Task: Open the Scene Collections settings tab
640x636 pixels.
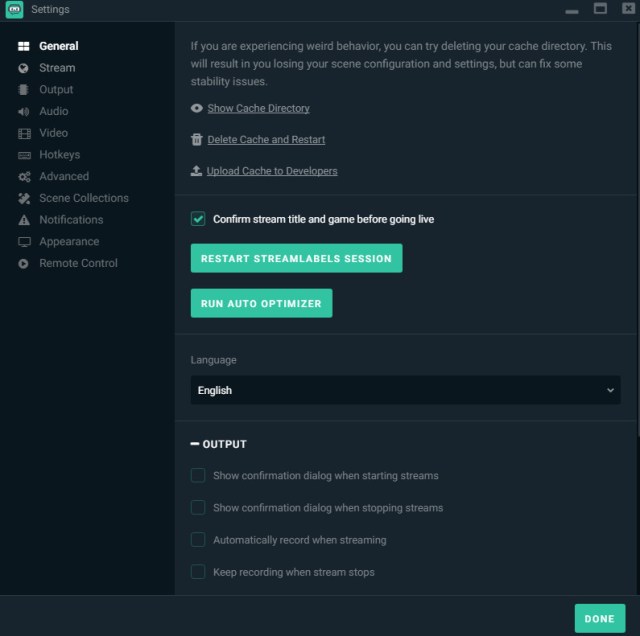Action: 84,198
